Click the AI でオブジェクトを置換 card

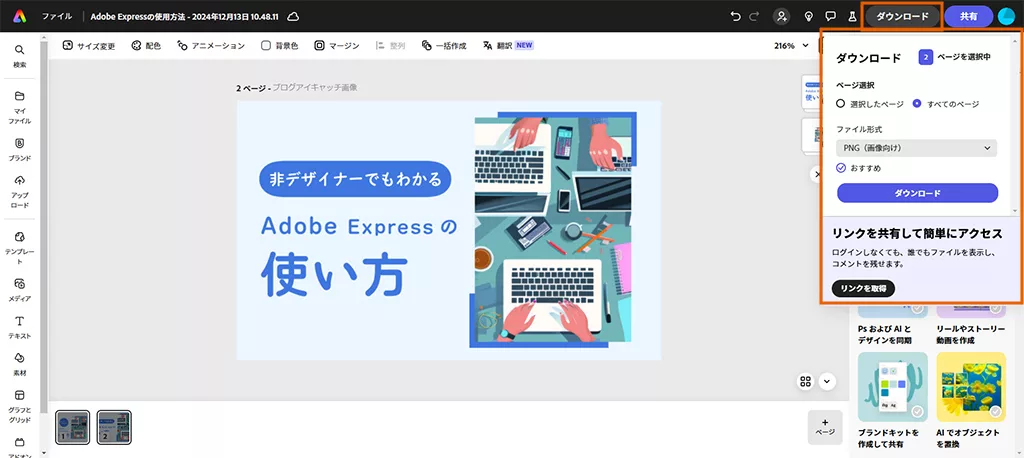coord(971,402)
